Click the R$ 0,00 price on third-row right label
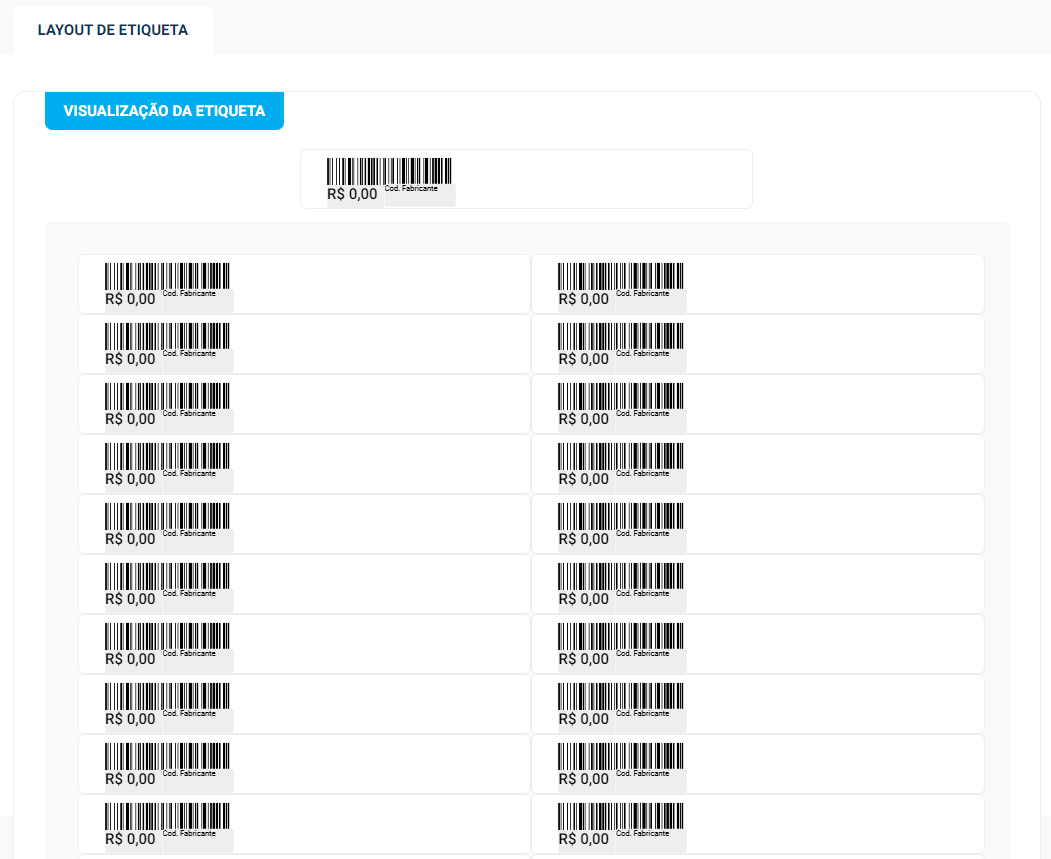Viewport: 1051px width, 859px height. coord(583,419)
